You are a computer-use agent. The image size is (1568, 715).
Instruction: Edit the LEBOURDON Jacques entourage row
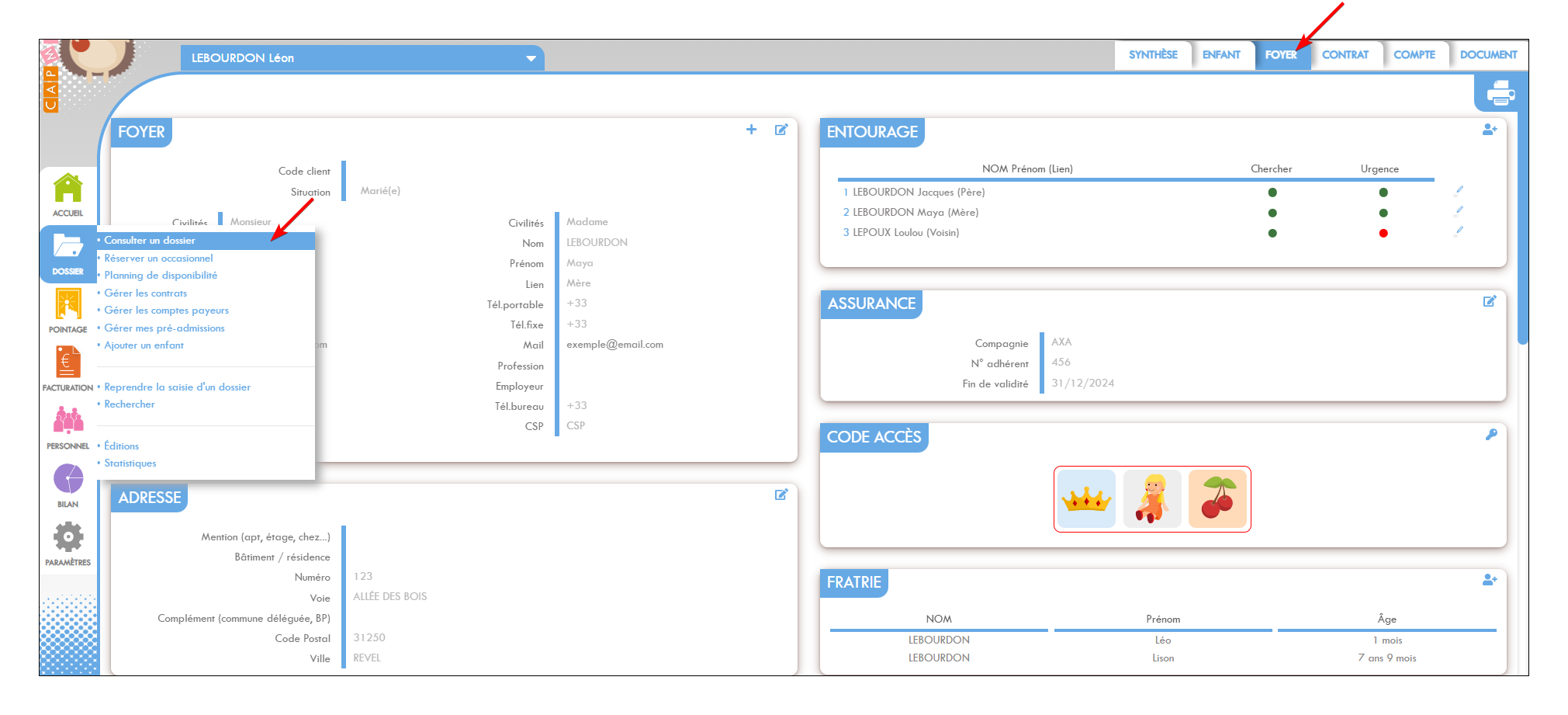coord(1459,190)
